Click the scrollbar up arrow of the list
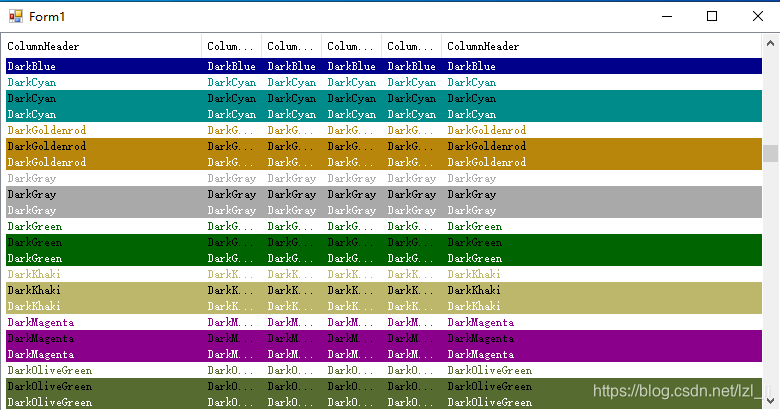Viewport: 780px width, 410px height. [771, 43]
